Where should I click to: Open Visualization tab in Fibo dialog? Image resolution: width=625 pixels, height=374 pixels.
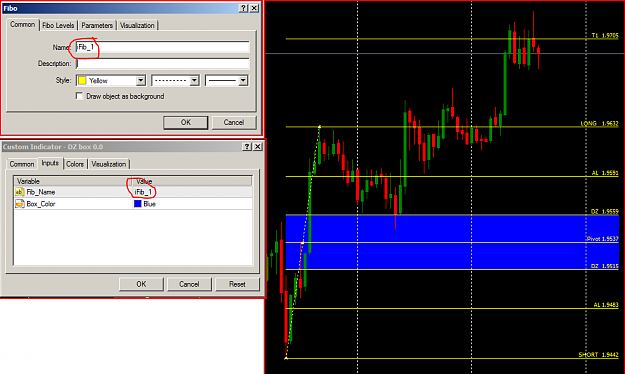tap(137, 25)
